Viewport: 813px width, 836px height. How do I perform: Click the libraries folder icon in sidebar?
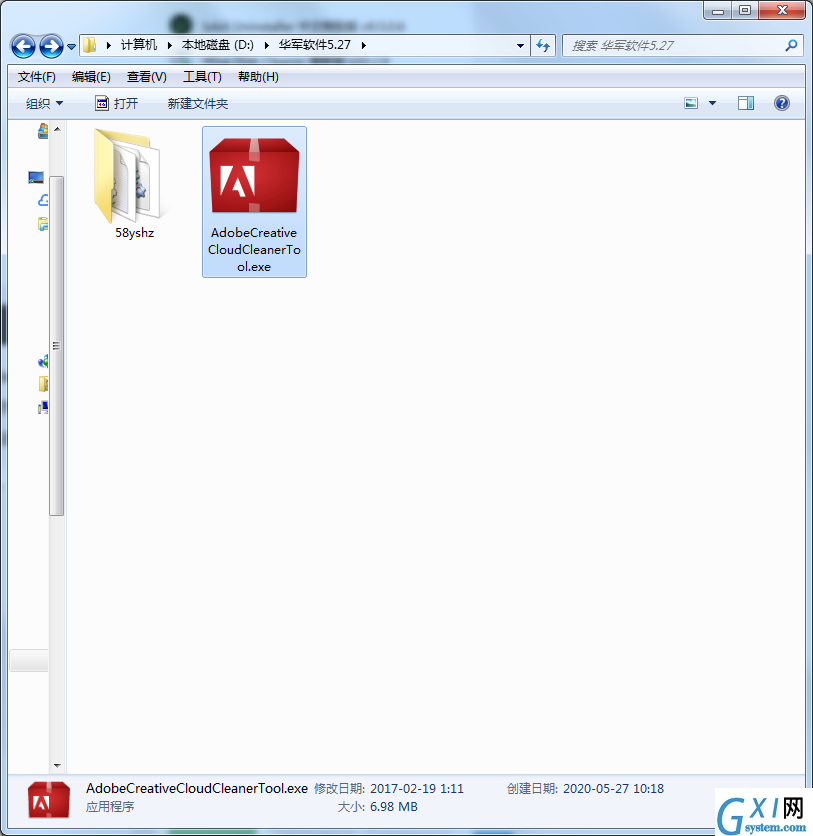pyautogui.click(x=43, y=224)
